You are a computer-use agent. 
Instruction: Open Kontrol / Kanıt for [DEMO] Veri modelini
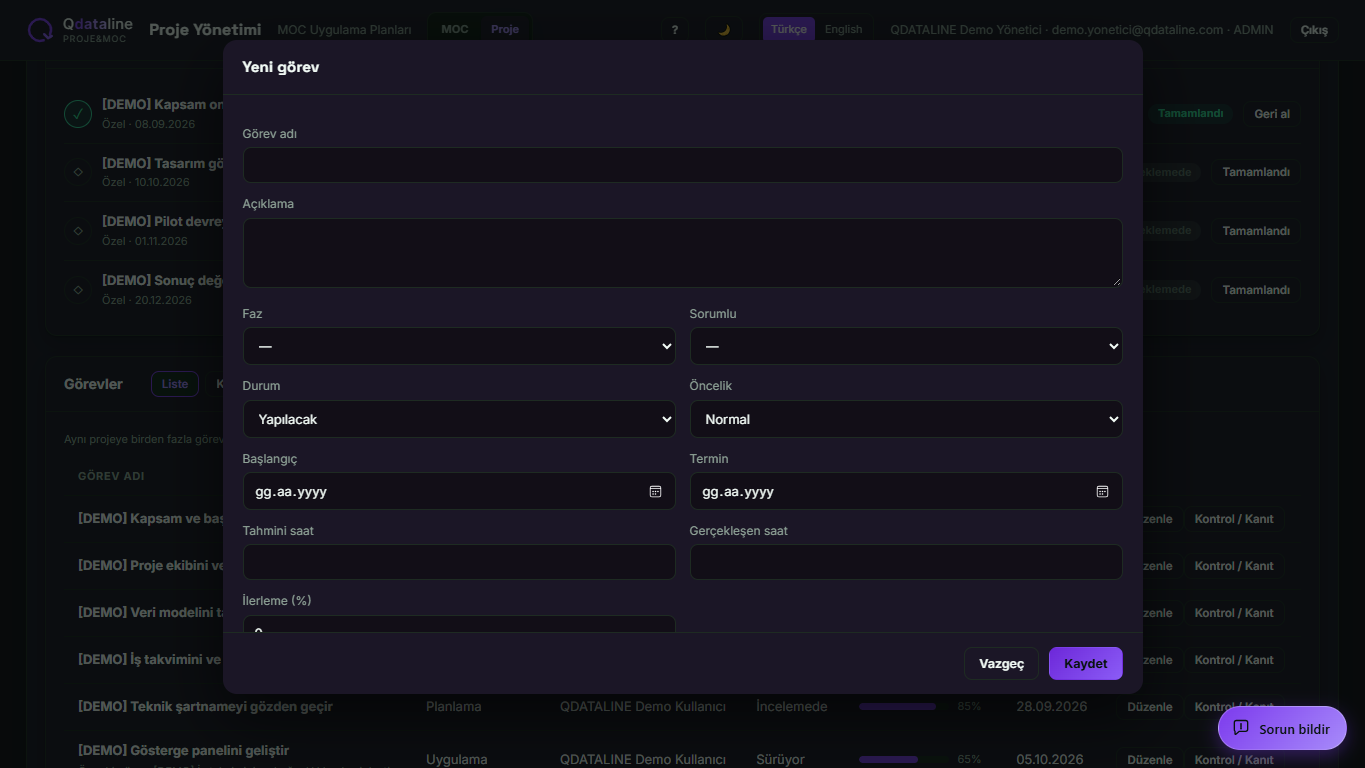tap(1234, 613)
